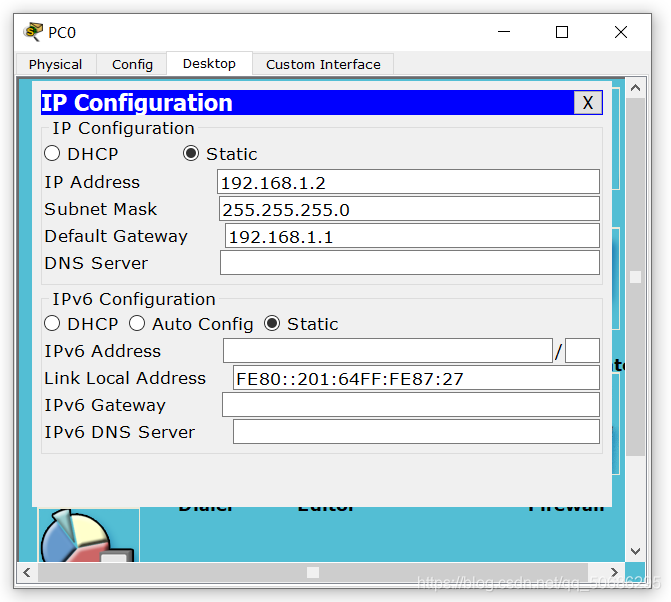Open the Config tab
Screen dimensions: 671x602
coord(132,64)
